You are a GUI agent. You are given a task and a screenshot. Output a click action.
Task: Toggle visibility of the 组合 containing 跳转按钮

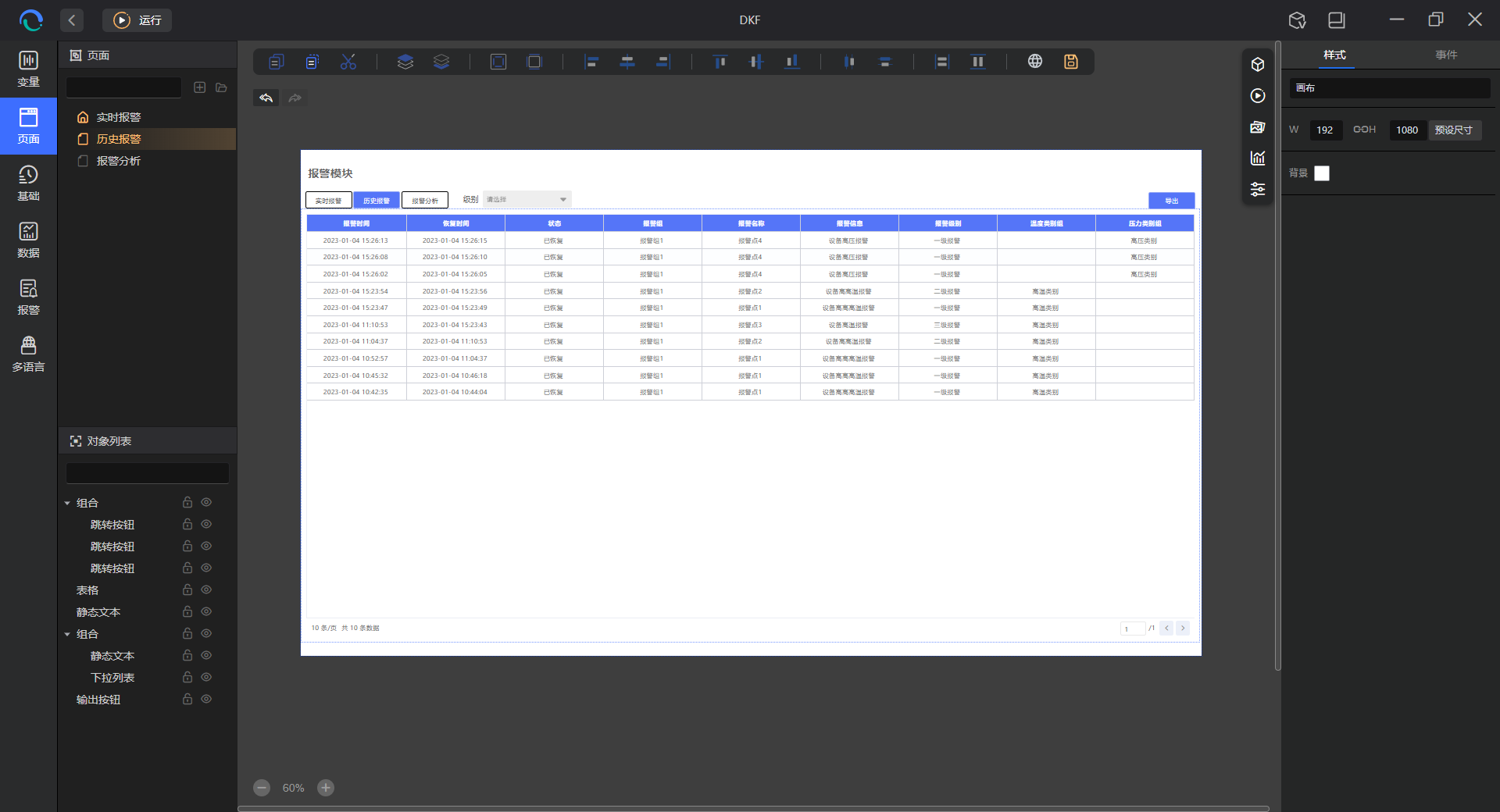coord(206,502)
